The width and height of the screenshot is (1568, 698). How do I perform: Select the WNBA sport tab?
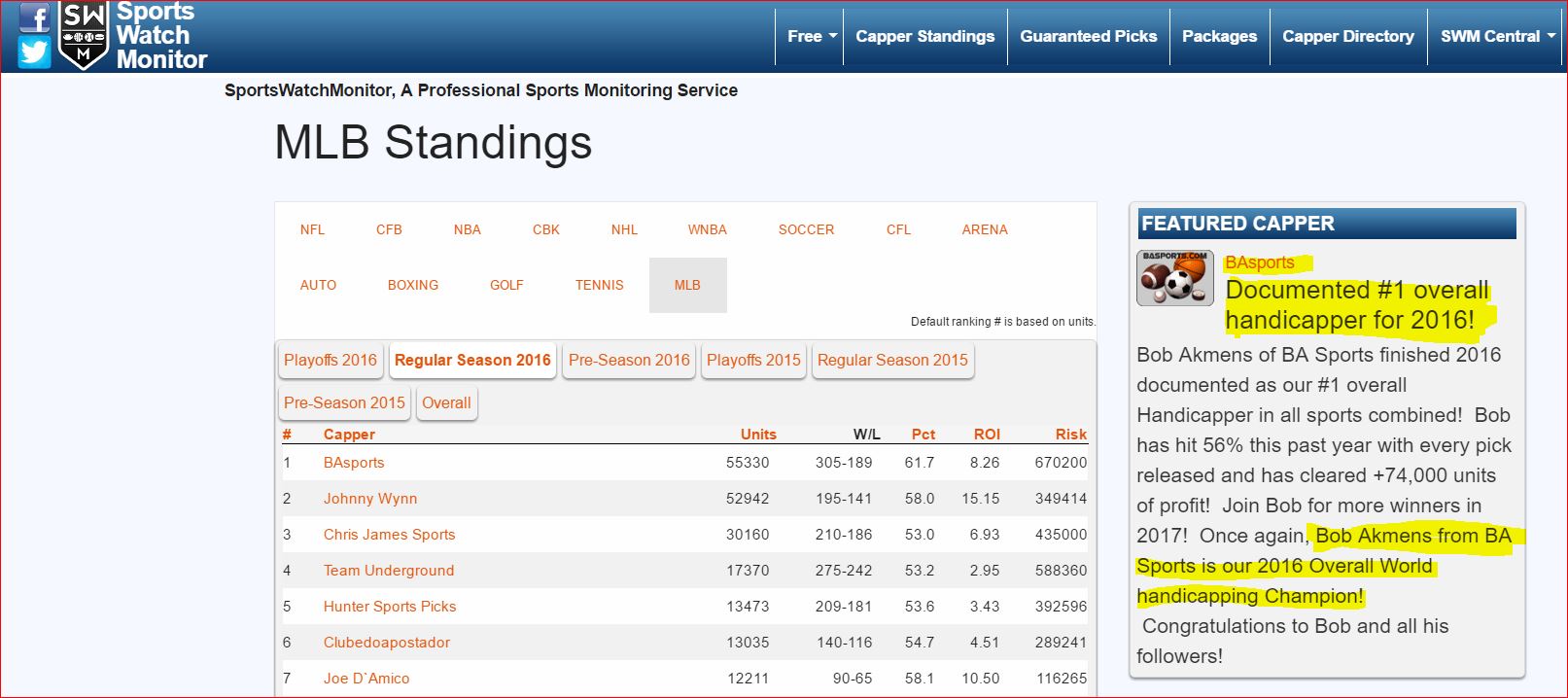tap(708, 229)
